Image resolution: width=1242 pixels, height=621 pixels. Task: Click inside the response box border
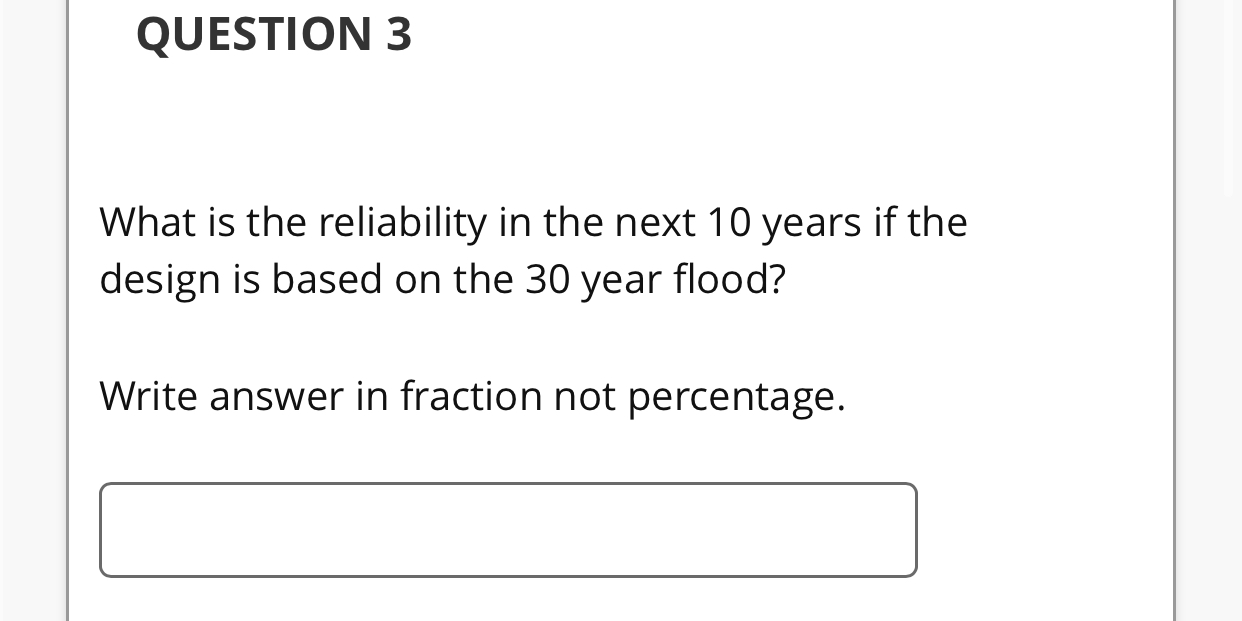(508, 529)
